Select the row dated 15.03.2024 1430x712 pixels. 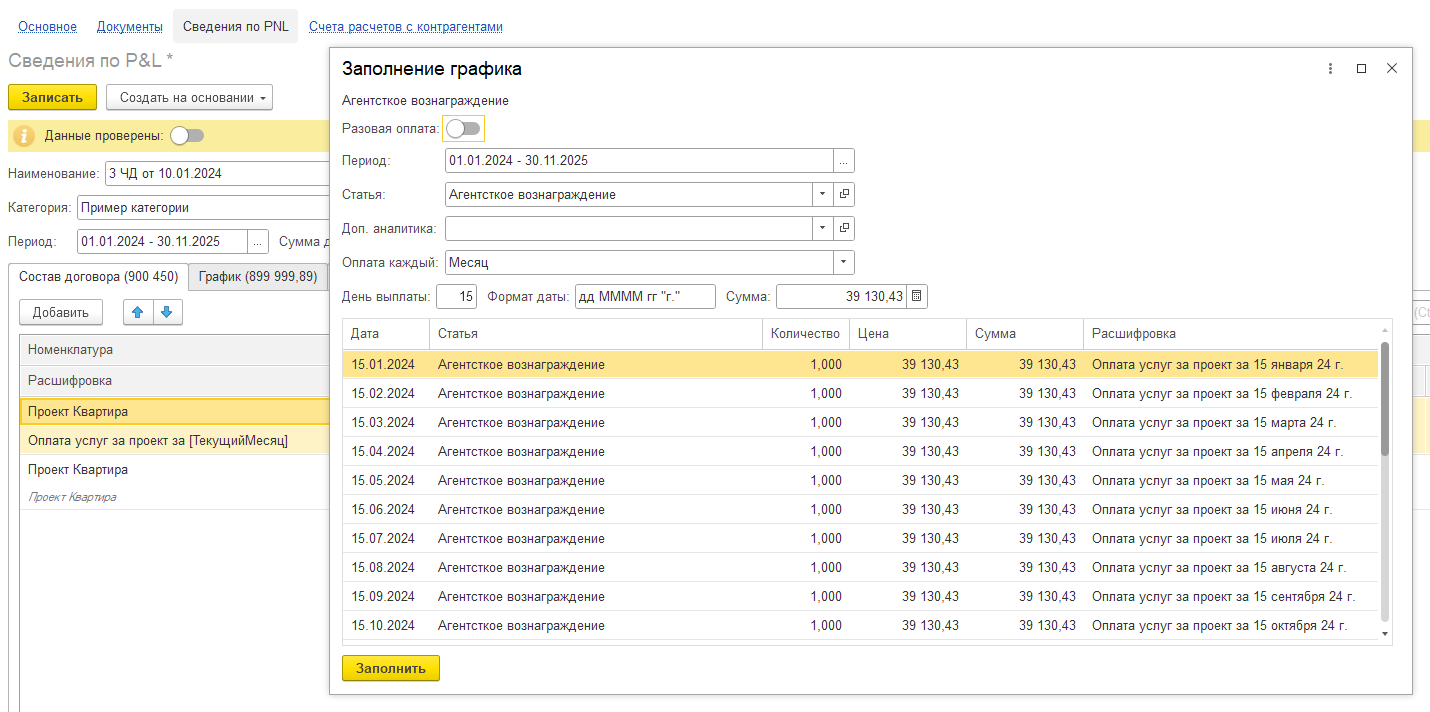(860, 422)
